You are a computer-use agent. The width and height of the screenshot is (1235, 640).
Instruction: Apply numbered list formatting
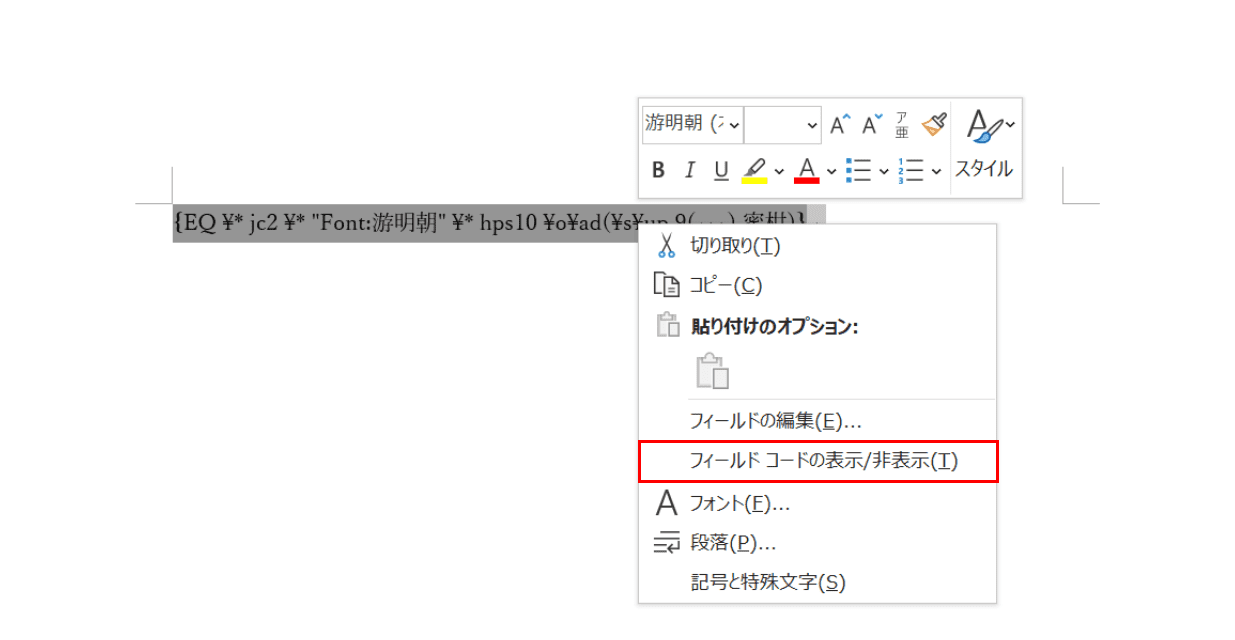coord(911,171)
